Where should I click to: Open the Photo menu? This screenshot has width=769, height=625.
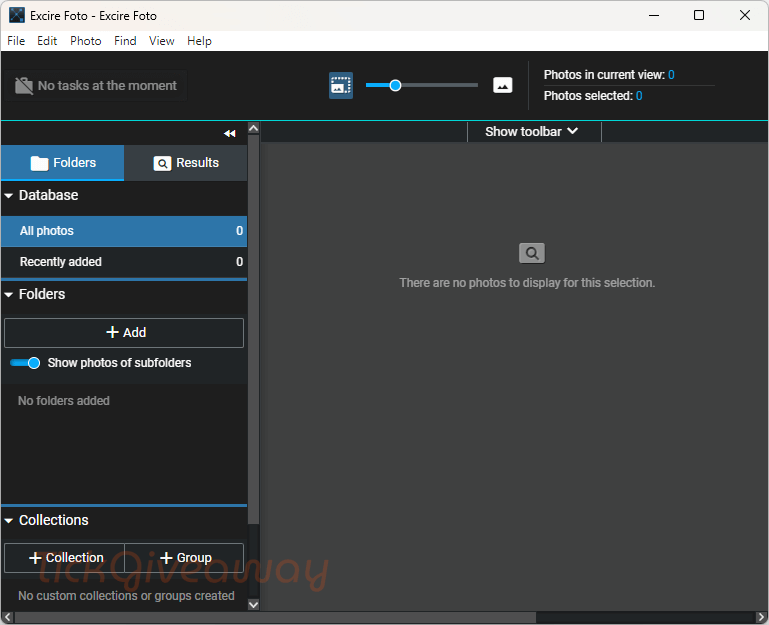pyautogui.click(x=86, y=41)
